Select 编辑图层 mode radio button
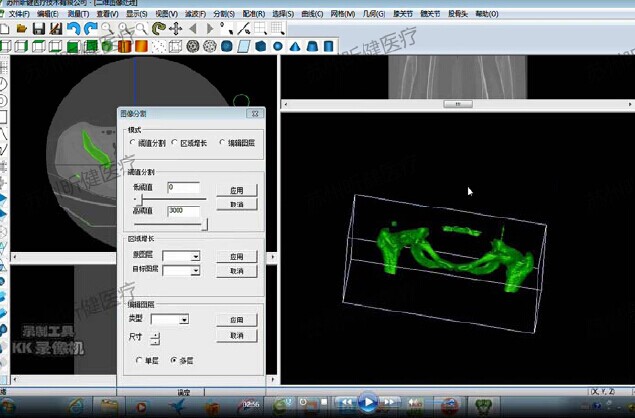The image size is (635, 418). [x=222, y=143]
